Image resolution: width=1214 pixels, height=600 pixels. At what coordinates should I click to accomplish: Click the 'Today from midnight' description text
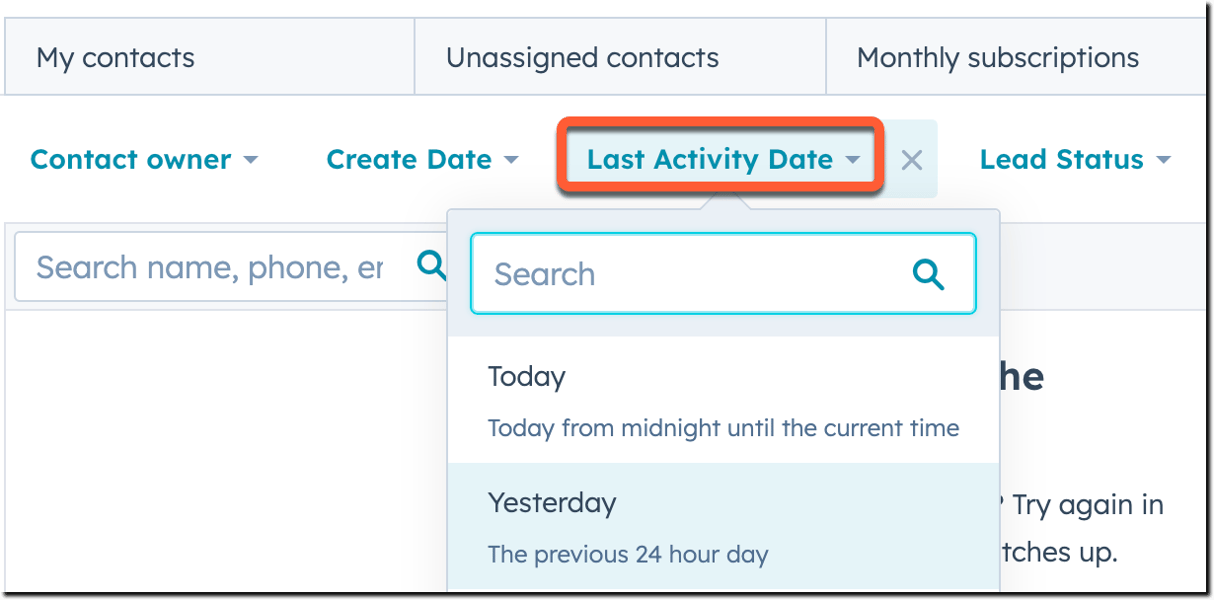[x=723, y=429]
